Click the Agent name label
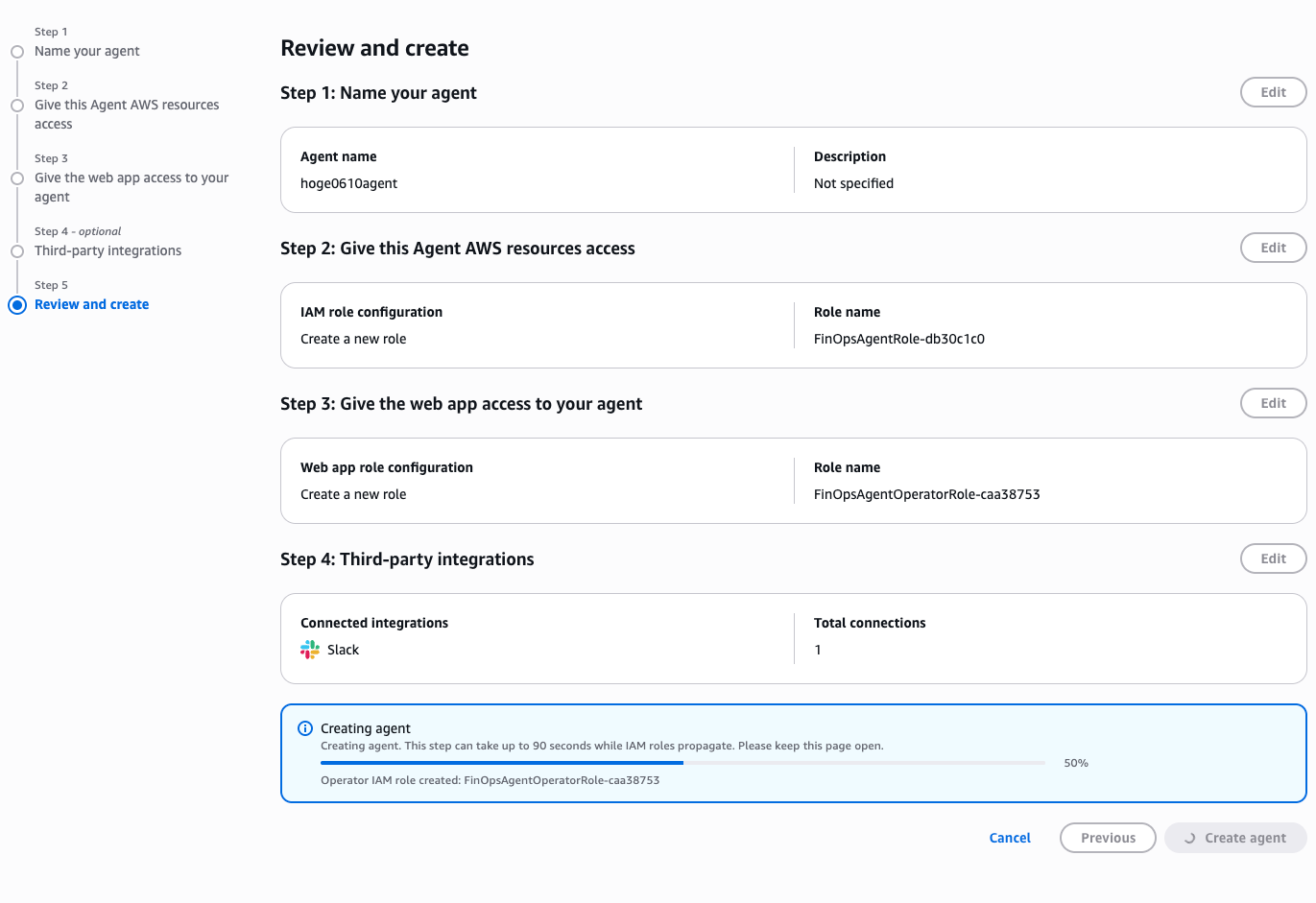Viewport: 1316px width, 903px height. 339,156
